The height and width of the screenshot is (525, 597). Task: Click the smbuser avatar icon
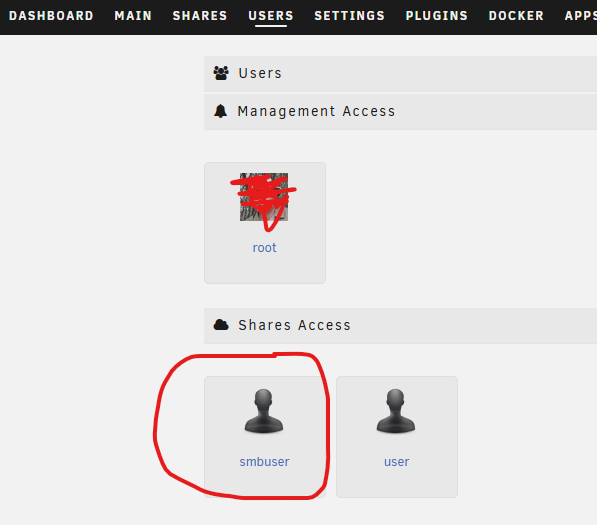click(x=264, y=411)
